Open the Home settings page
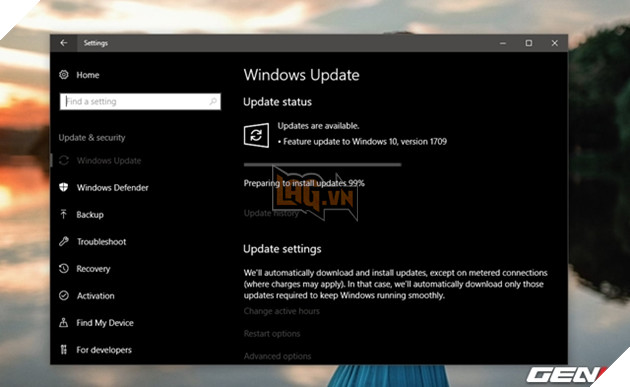 [88, 75]
